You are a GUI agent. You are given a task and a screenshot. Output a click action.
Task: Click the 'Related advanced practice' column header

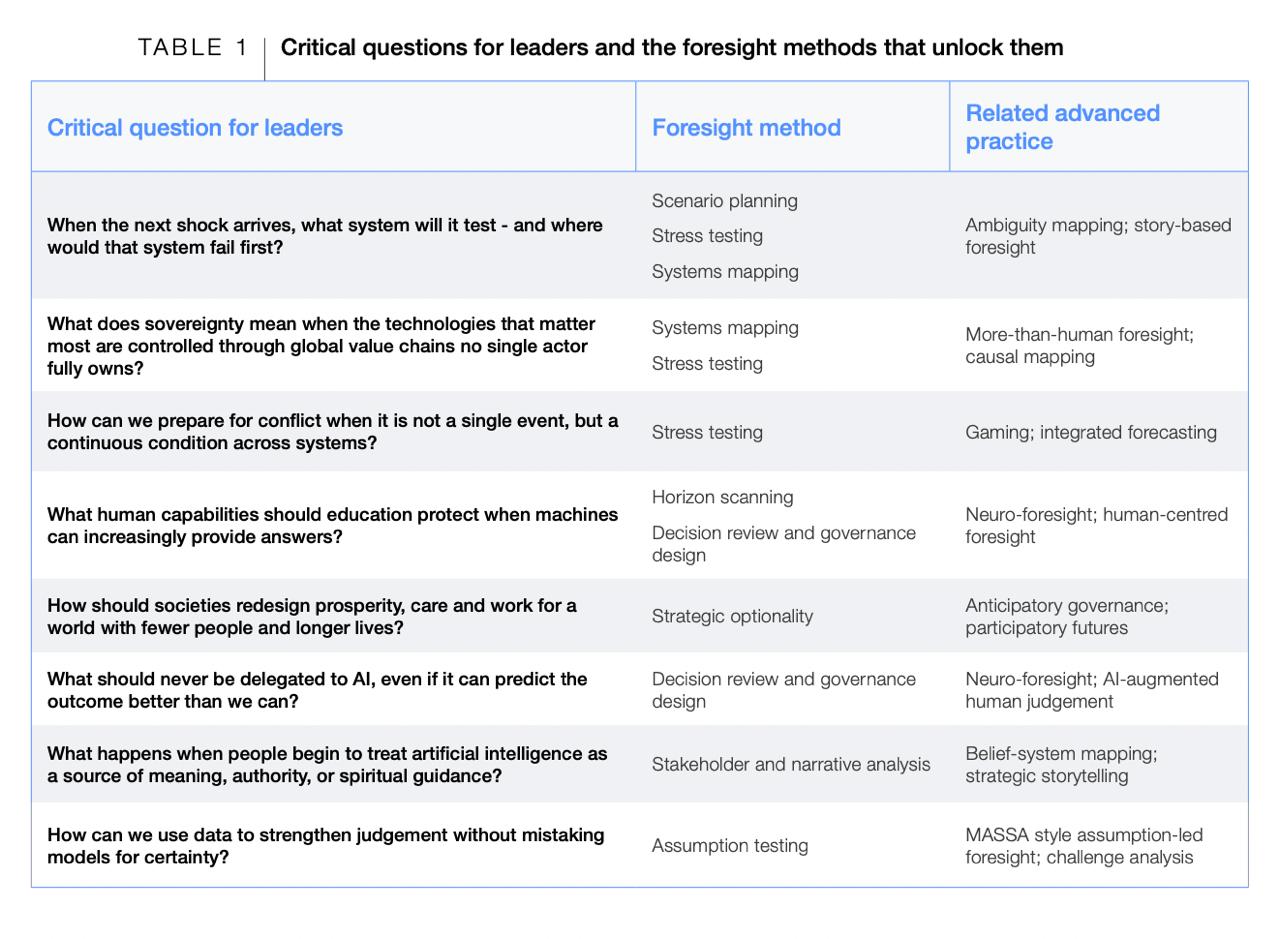pos(1062,127)
